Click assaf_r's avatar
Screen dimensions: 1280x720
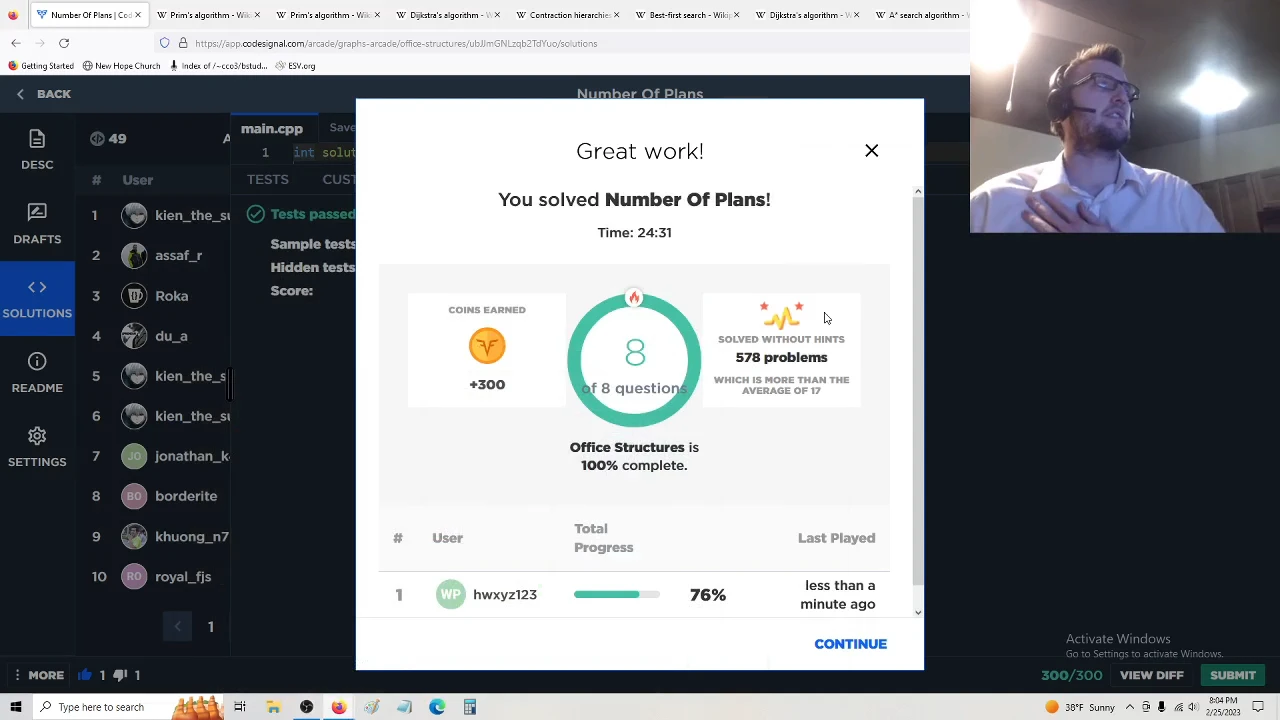pos(134,255)
